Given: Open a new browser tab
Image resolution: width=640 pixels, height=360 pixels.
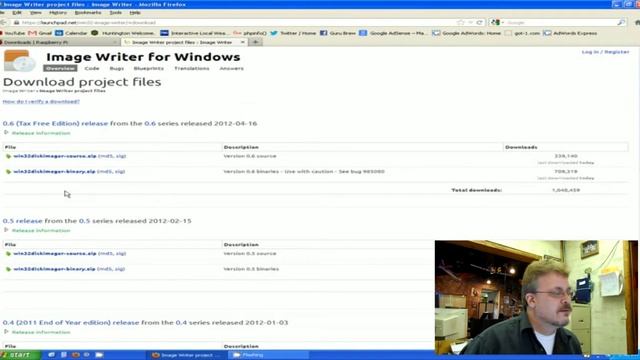Looking at the screenshot, I should pyautogui.click(x=256, y=42).
